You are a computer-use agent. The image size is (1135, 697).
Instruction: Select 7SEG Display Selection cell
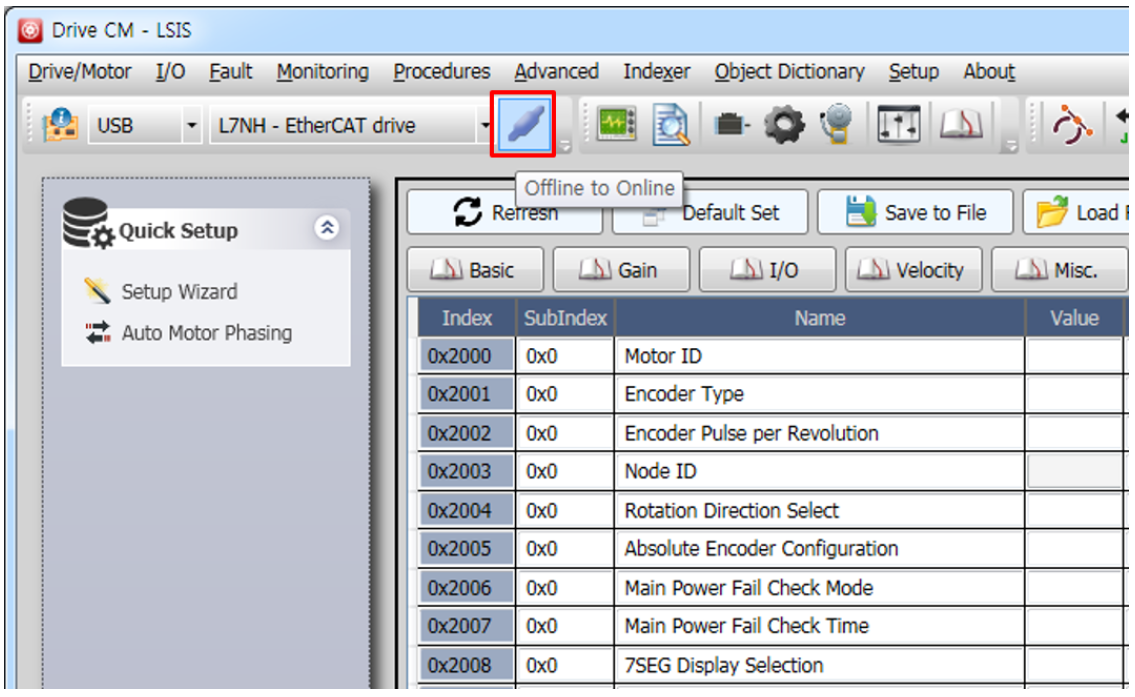(819, 664)
